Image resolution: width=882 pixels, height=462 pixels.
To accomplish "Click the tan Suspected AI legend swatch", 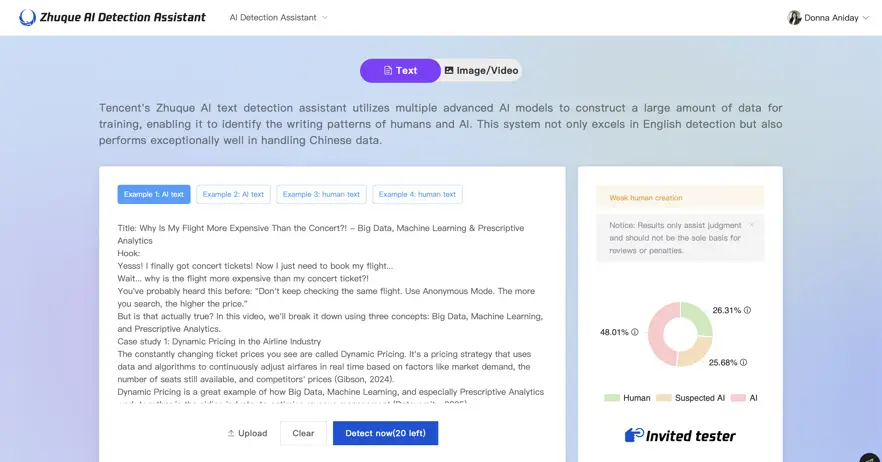I will (664, 398).
